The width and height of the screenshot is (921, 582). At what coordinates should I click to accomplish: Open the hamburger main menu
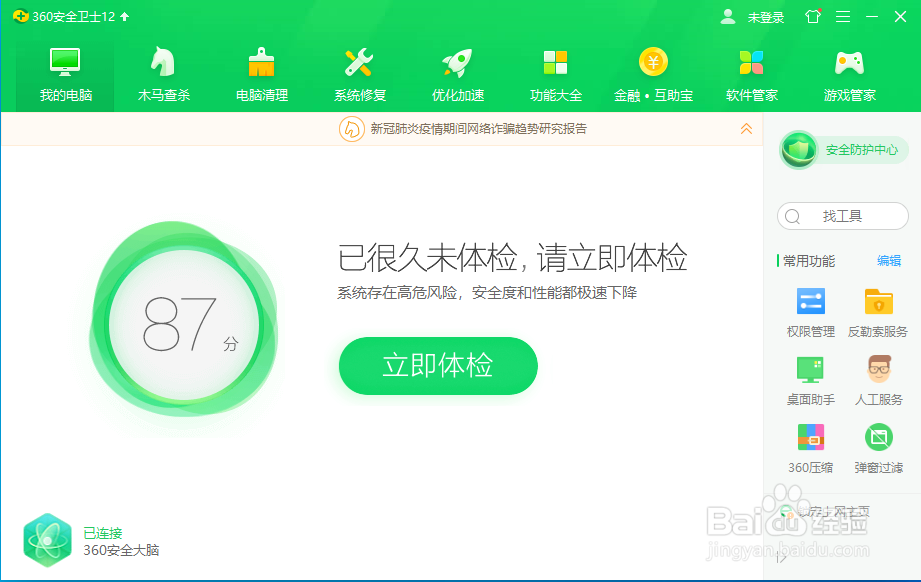pyautogui.click(x=842, y=16)
